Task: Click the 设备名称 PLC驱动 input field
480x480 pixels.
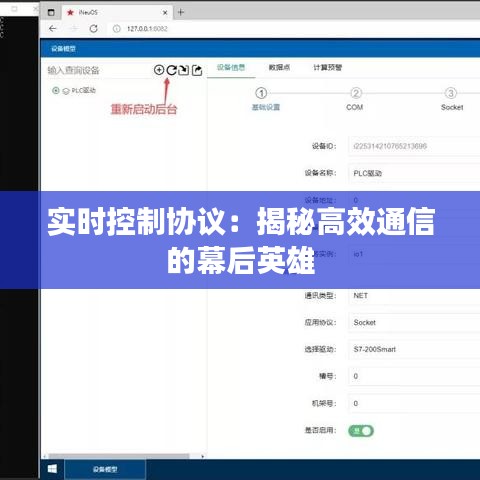Action: pyautogui.click(x=414, y=173)
